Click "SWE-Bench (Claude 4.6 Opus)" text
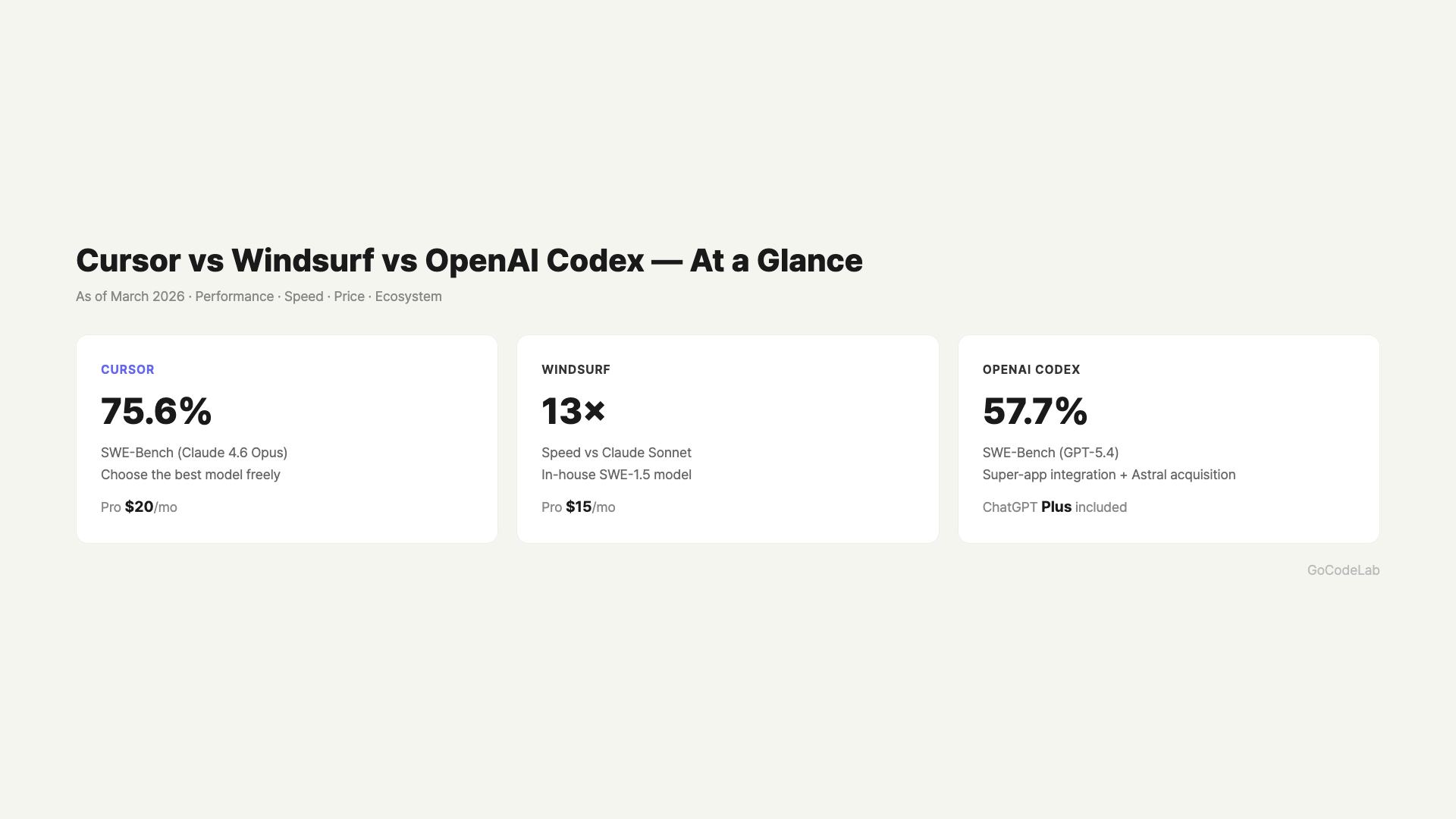Screen dimensions: 1456x819 194,453
